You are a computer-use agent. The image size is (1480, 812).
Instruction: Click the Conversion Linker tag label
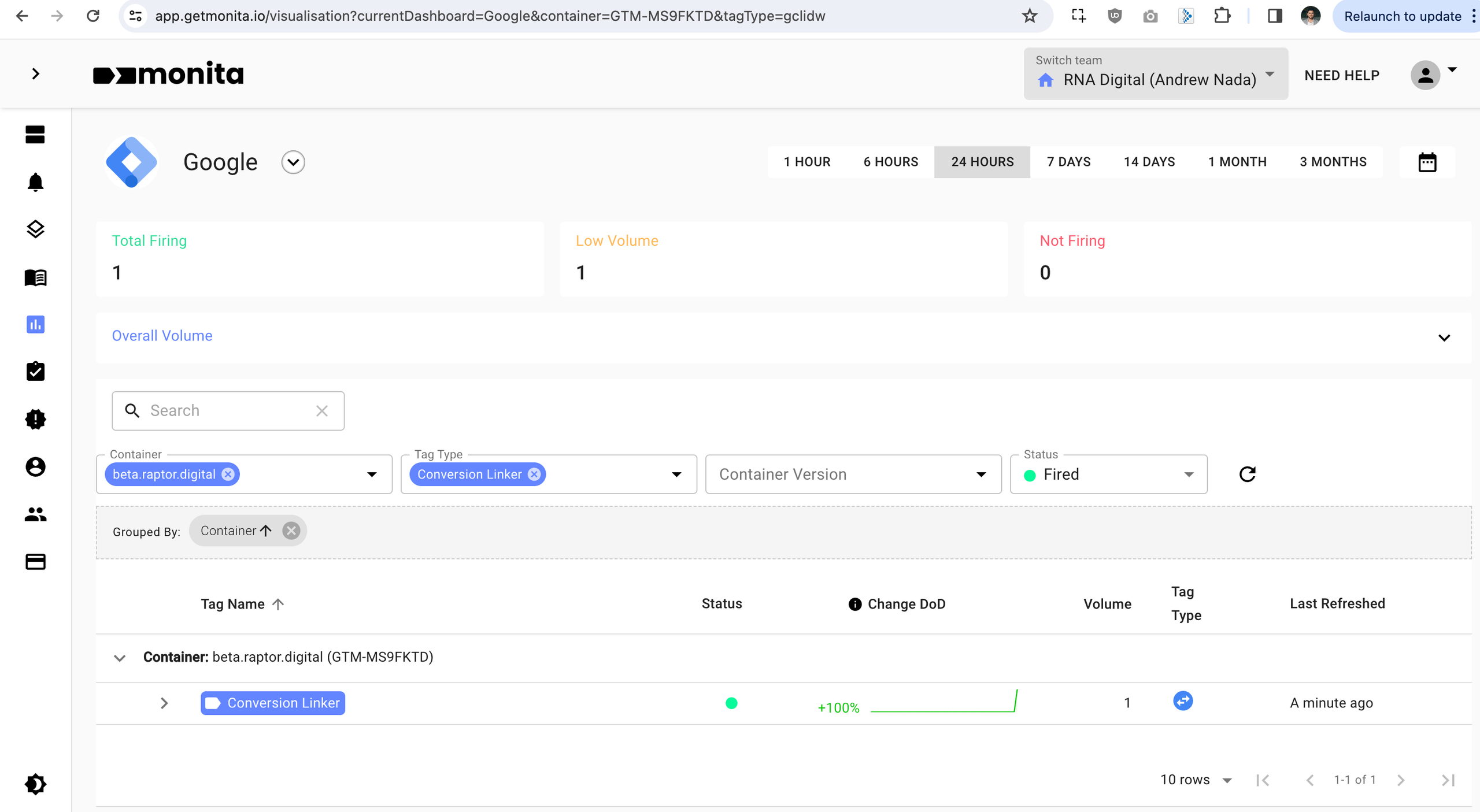273,703
